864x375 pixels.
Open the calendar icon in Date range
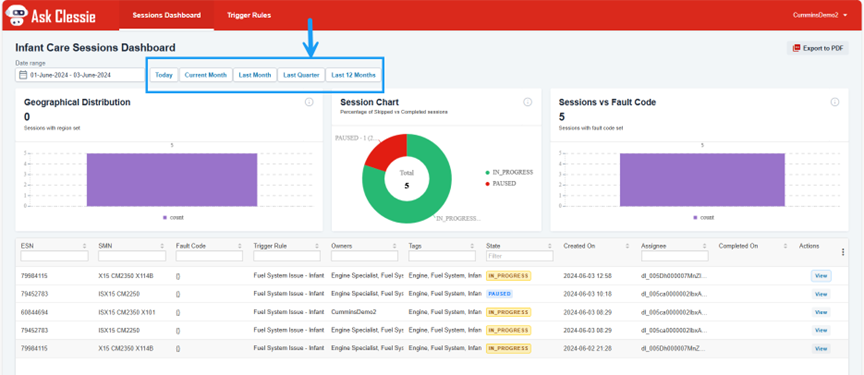[x=23, y=75]
